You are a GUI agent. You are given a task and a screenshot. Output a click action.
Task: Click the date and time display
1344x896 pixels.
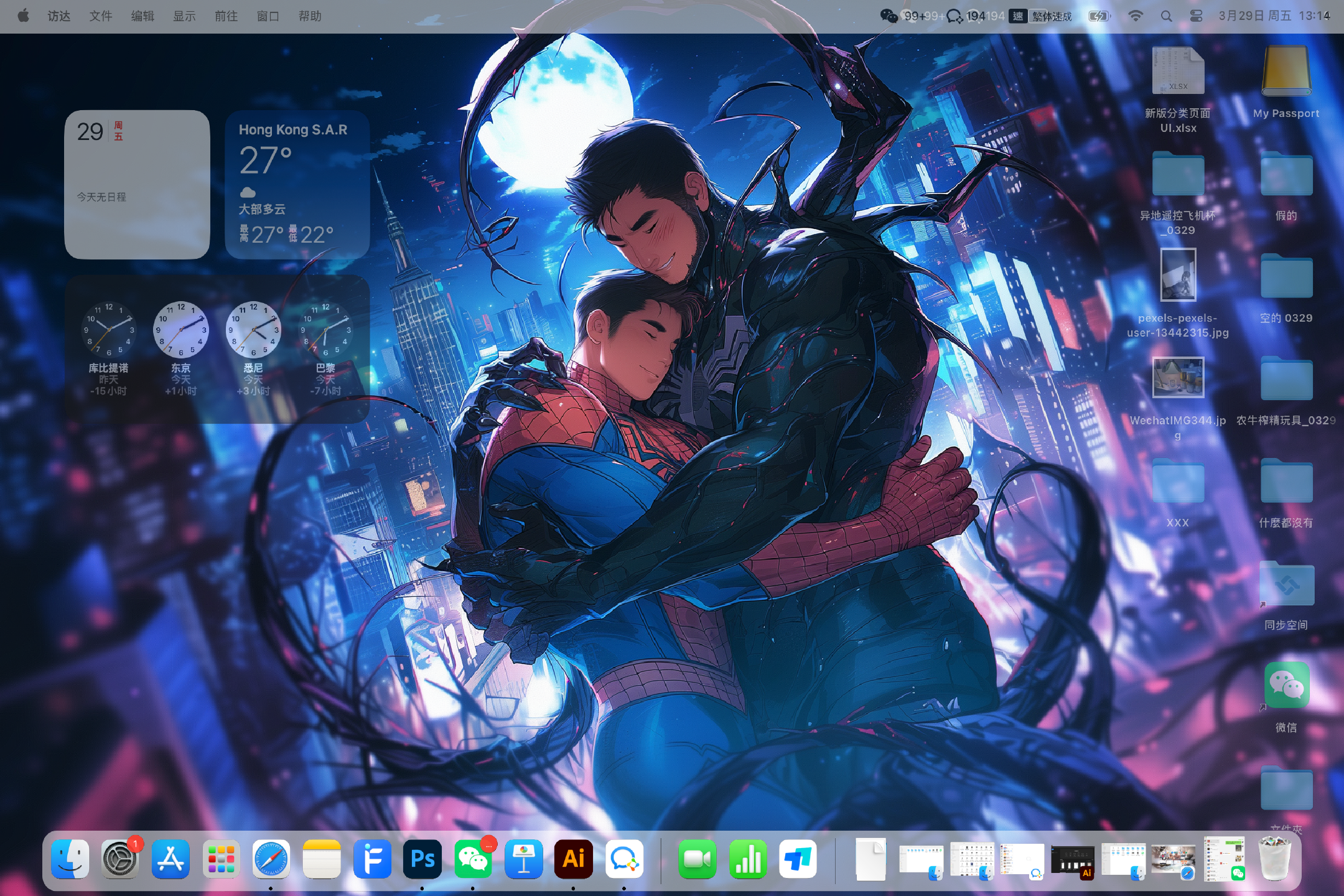(1274, 16)
